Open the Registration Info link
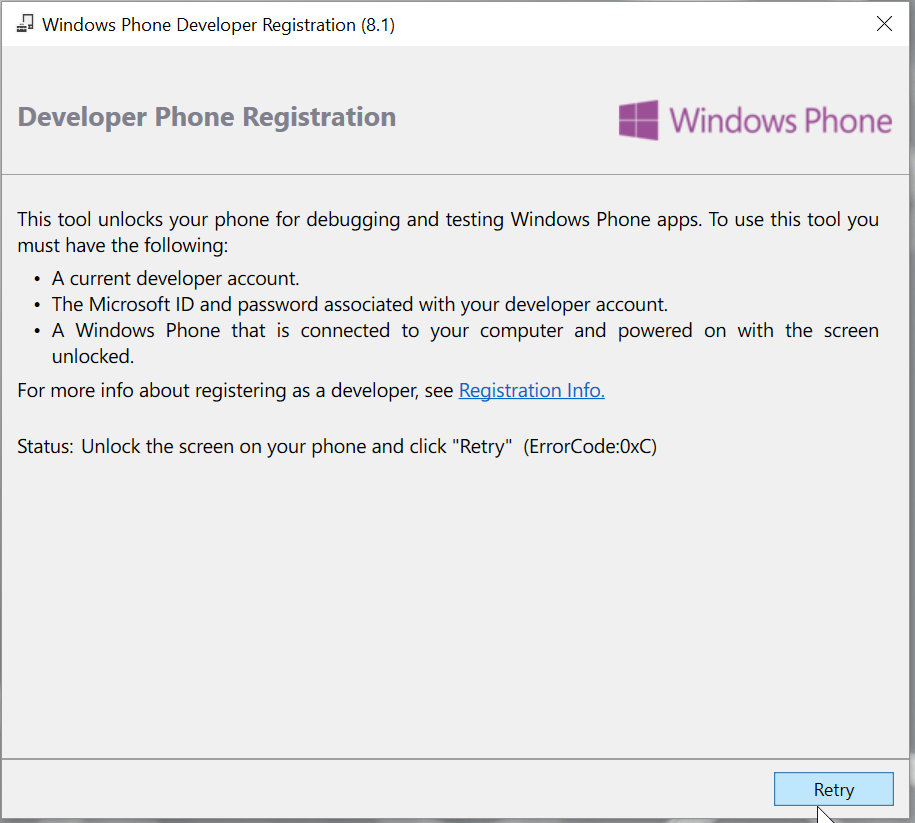915x823 pixels. coord(532,390)
